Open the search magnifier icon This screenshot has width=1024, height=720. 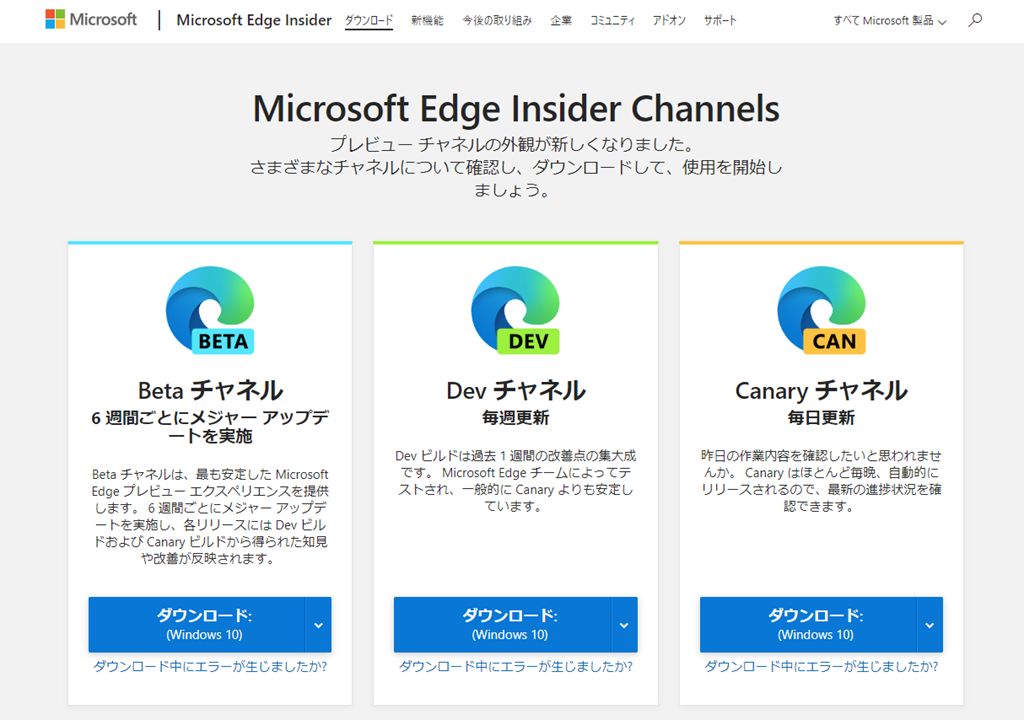975,20
